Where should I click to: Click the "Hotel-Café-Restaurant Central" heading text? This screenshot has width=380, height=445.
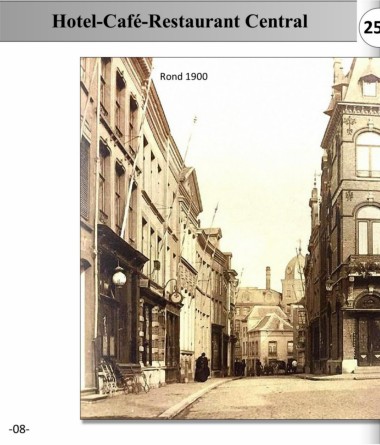coord(180,21)
